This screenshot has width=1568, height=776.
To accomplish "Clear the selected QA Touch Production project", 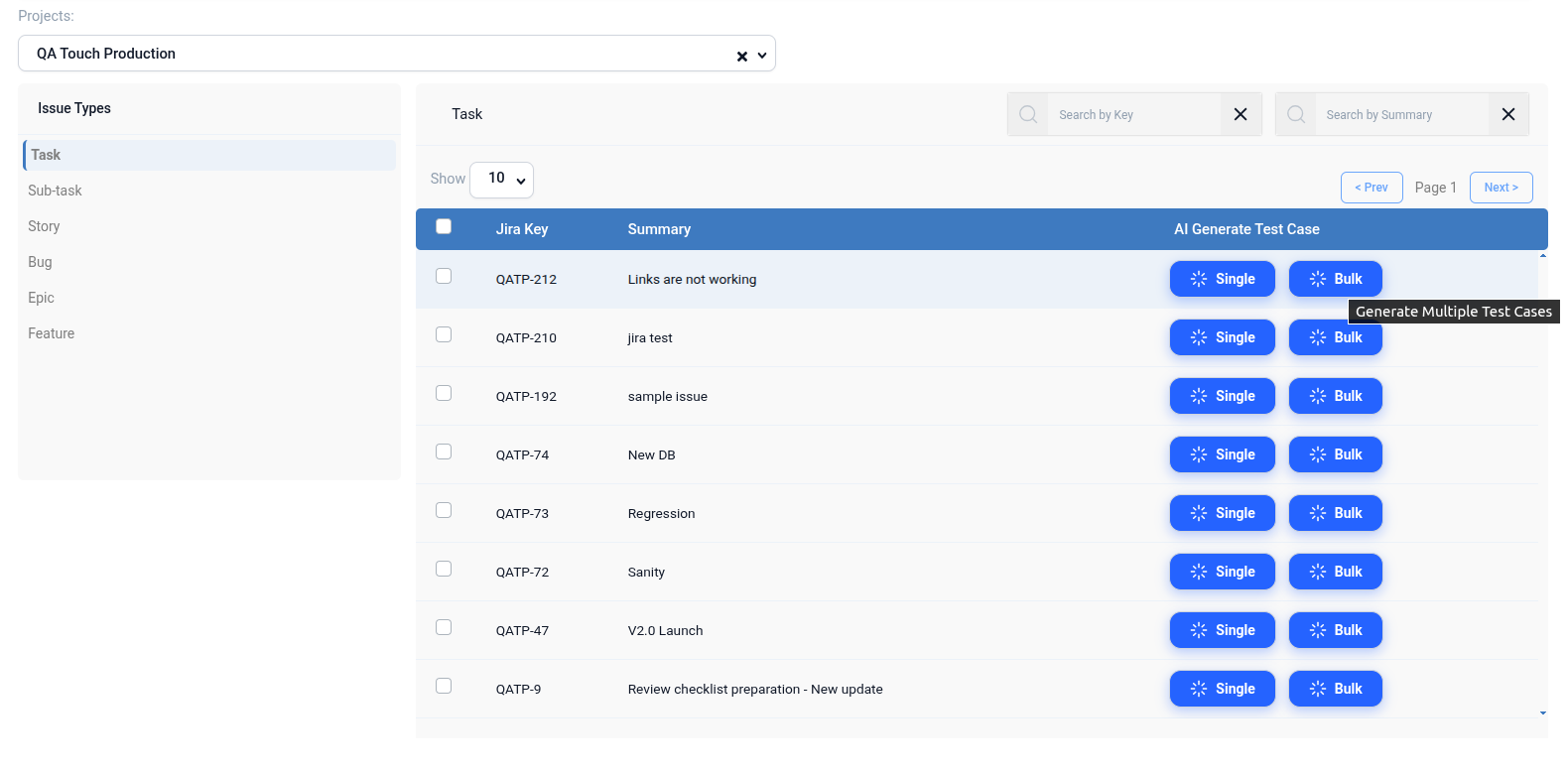I will (741, 57).
